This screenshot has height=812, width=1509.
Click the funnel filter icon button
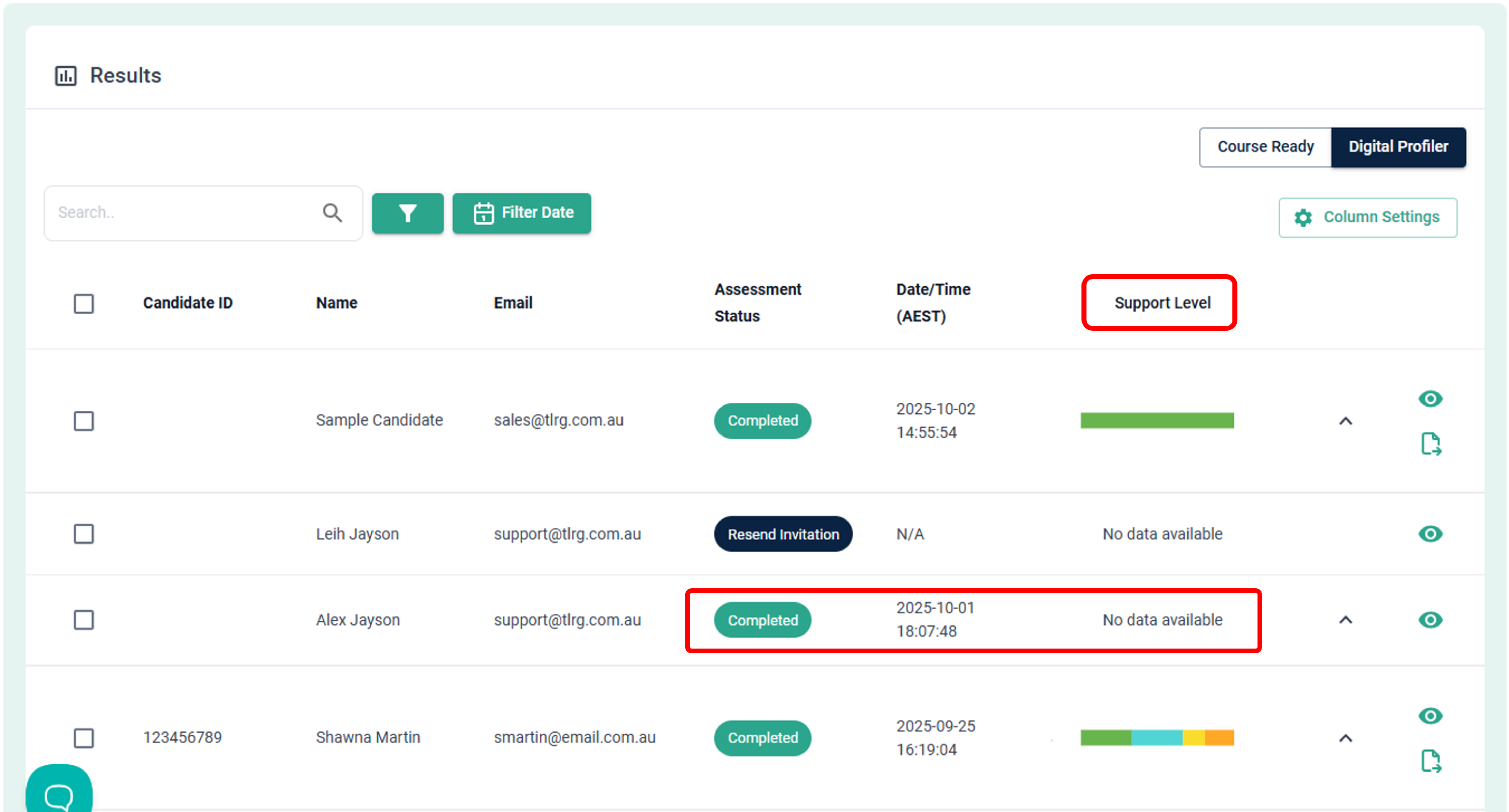(407, 213)
